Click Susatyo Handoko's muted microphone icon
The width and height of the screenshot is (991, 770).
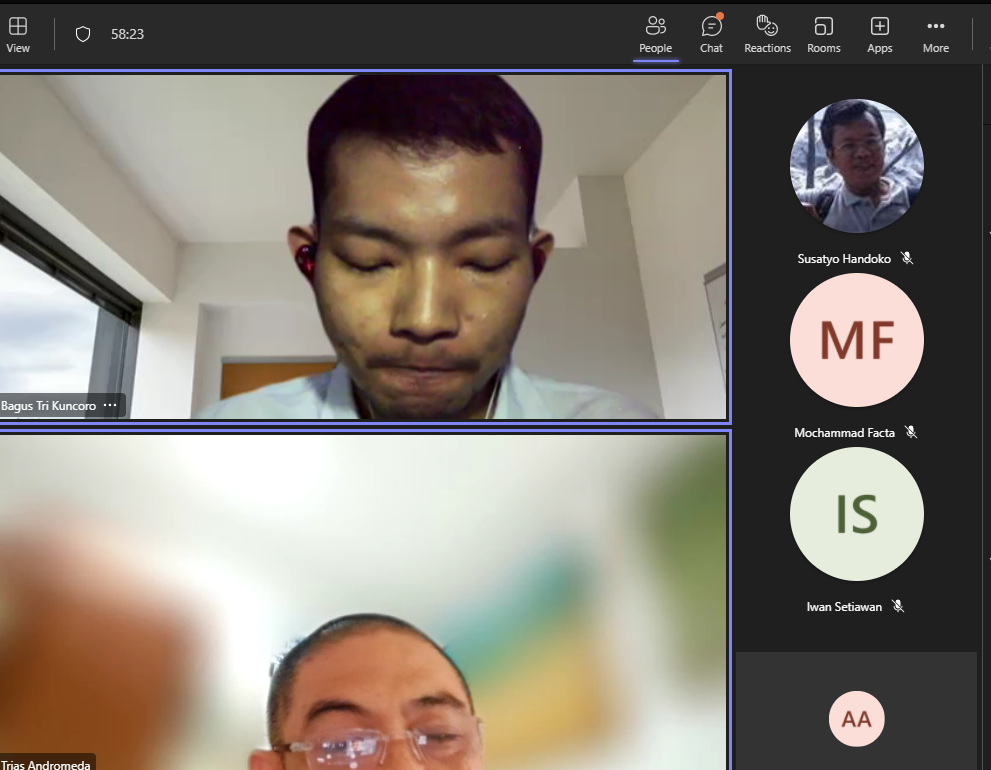[907, 258]
